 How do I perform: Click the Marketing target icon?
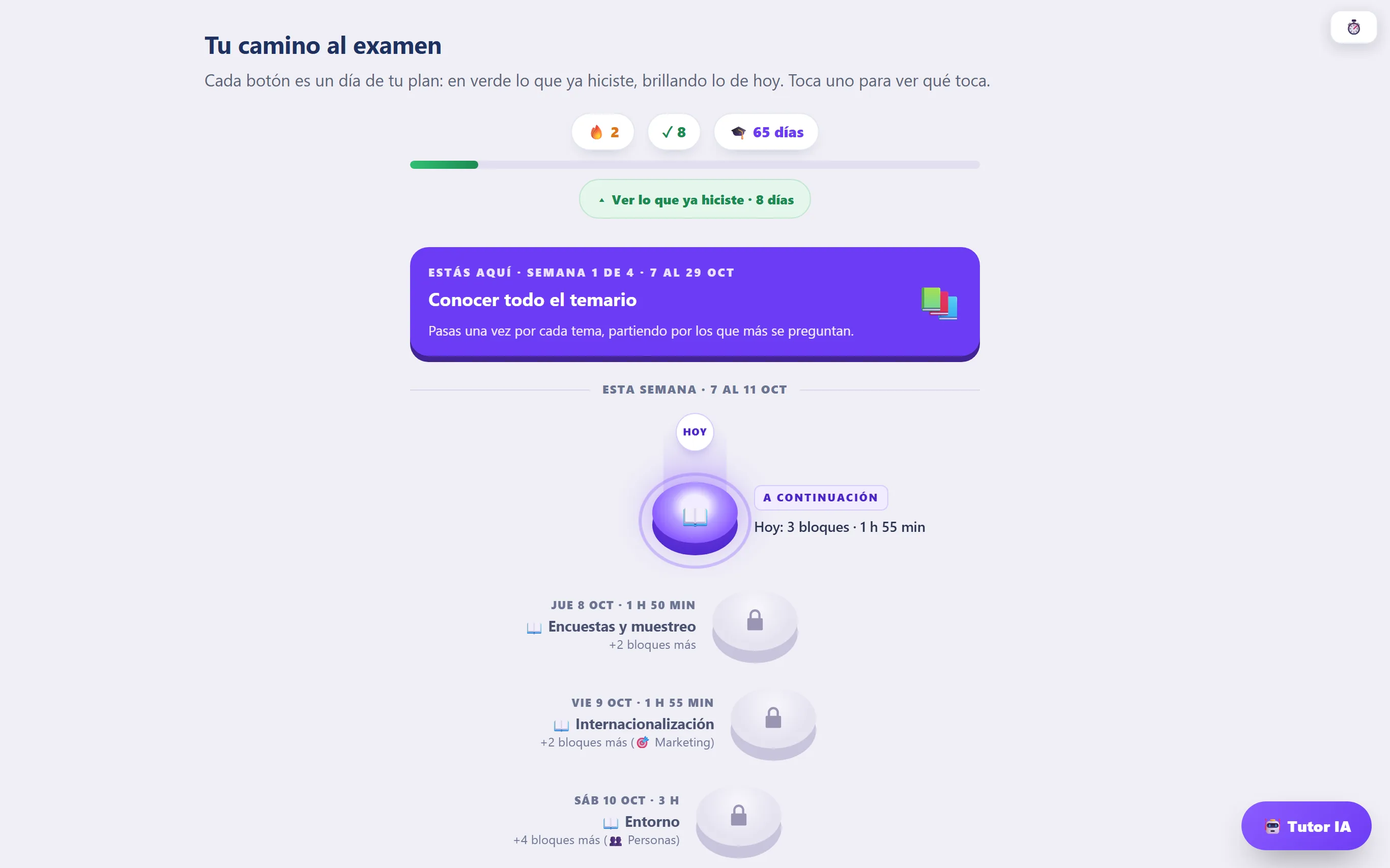[x=642, y=742]
